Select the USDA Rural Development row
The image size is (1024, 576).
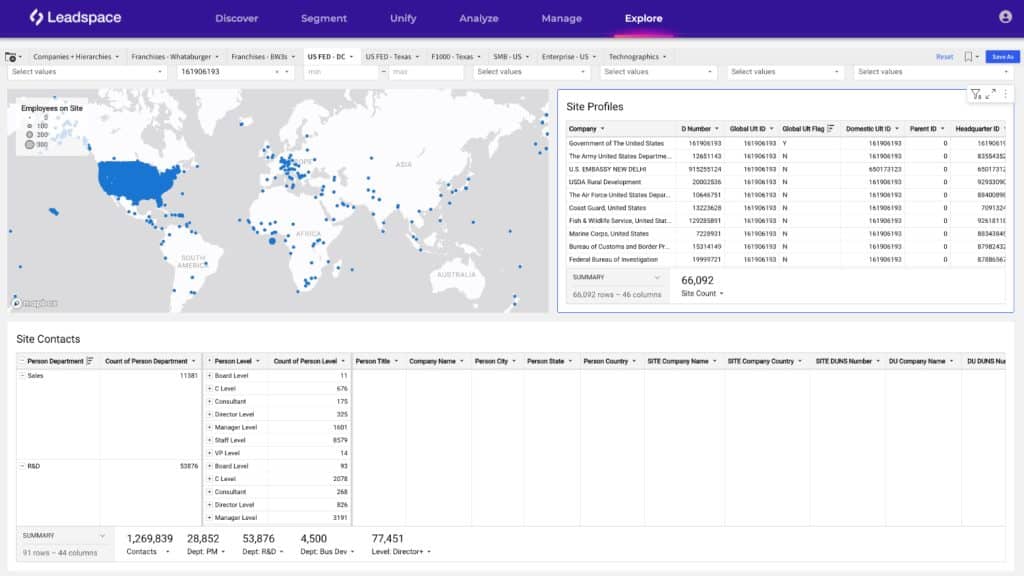786,182
